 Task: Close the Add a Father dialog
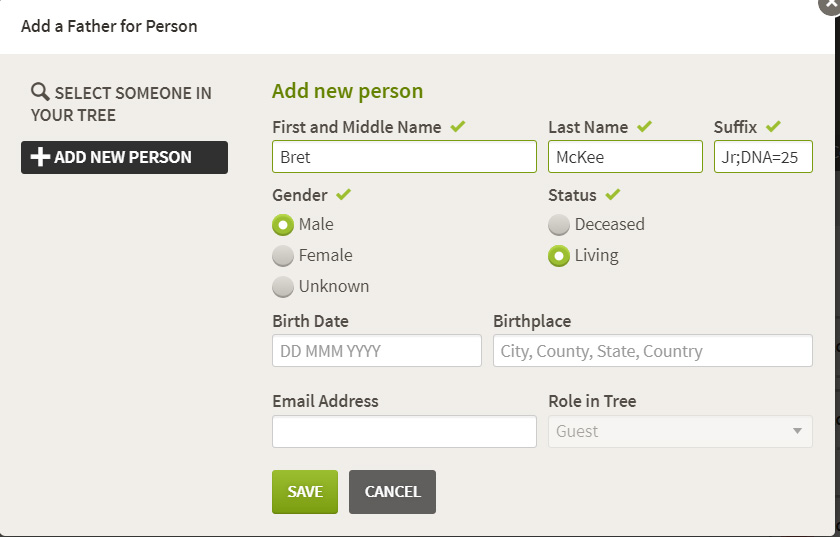click(829, 4)
